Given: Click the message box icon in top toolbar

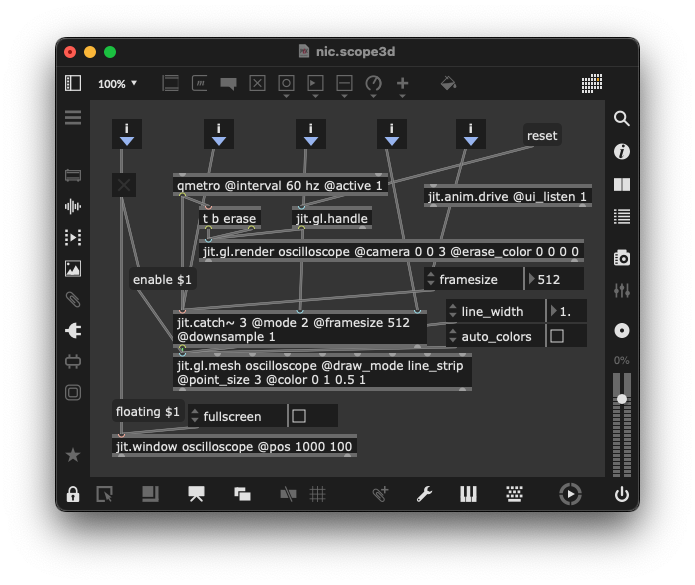Looking at the screenshot, I should point(200,83).
